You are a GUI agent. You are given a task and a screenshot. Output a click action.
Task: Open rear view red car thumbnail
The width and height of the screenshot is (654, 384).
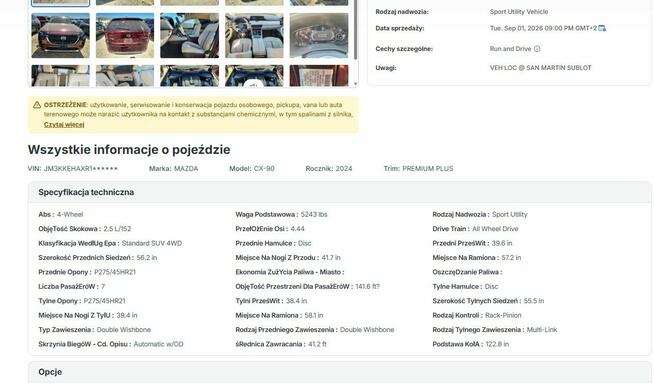125,35
